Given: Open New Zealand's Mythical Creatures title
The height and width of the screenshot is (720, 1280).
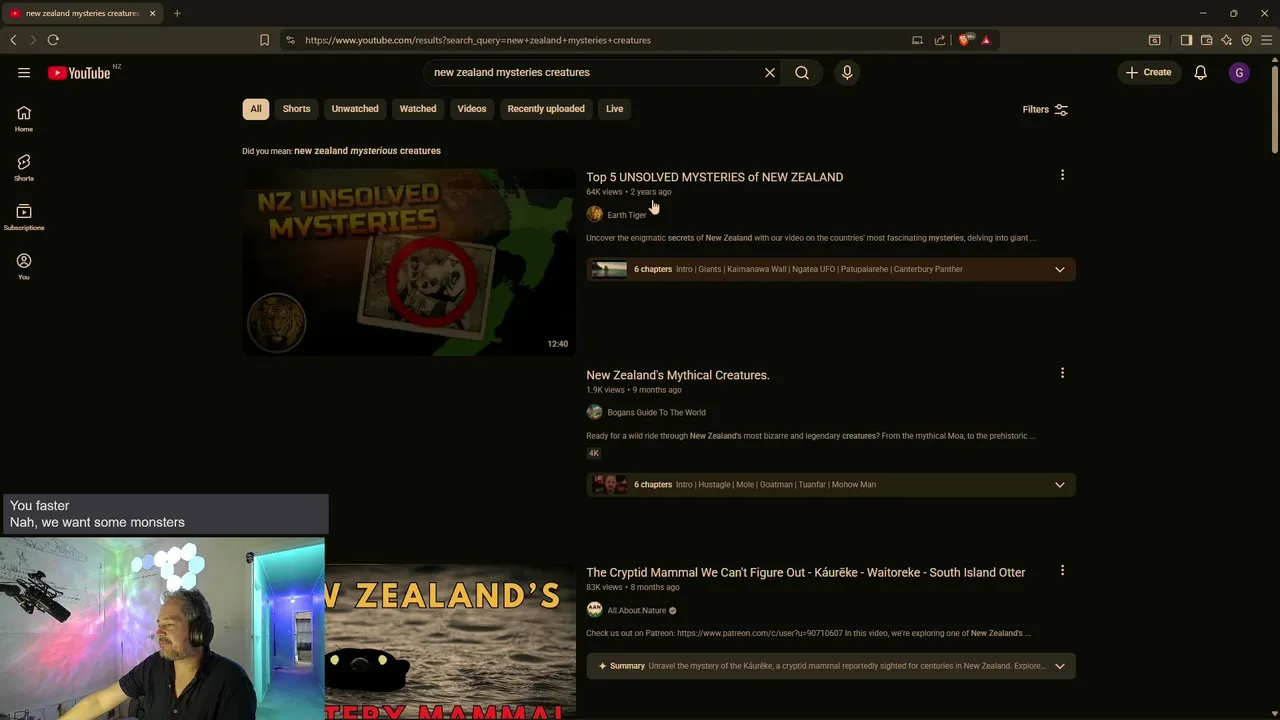Looking at the screenshot, I should [x=678, y=375].
